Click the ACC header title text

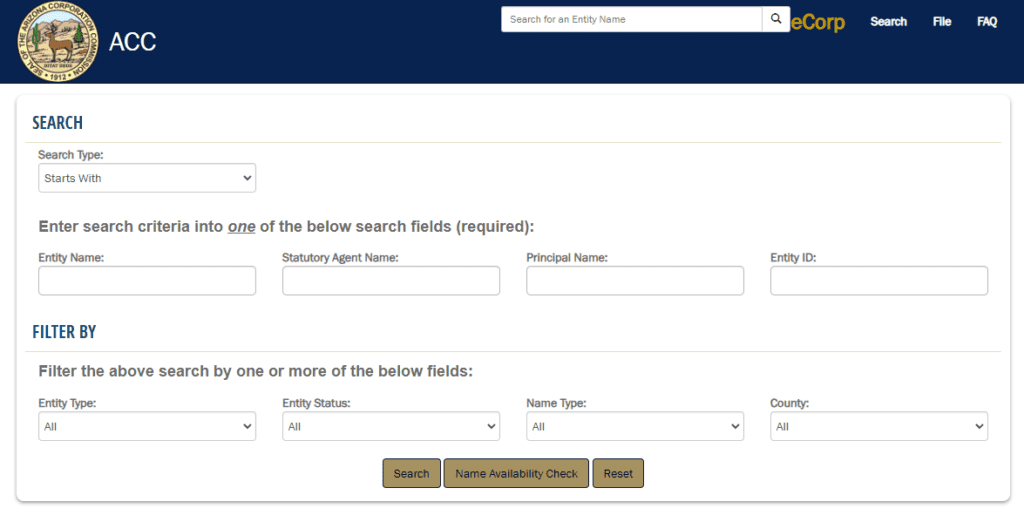[133, 42]
